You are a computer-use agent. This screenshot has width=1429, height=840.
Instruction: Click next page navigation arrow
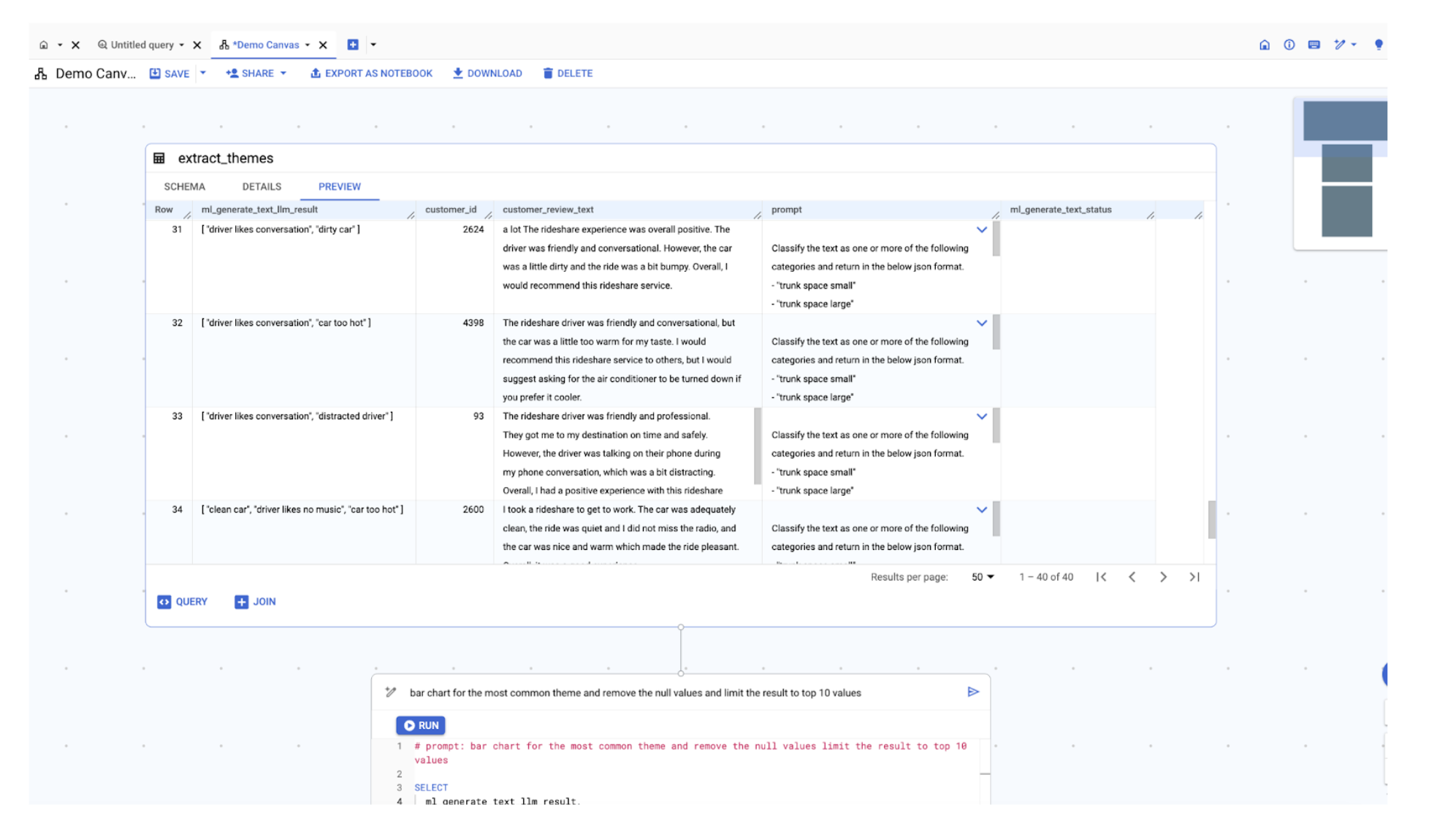(1163, 577)
